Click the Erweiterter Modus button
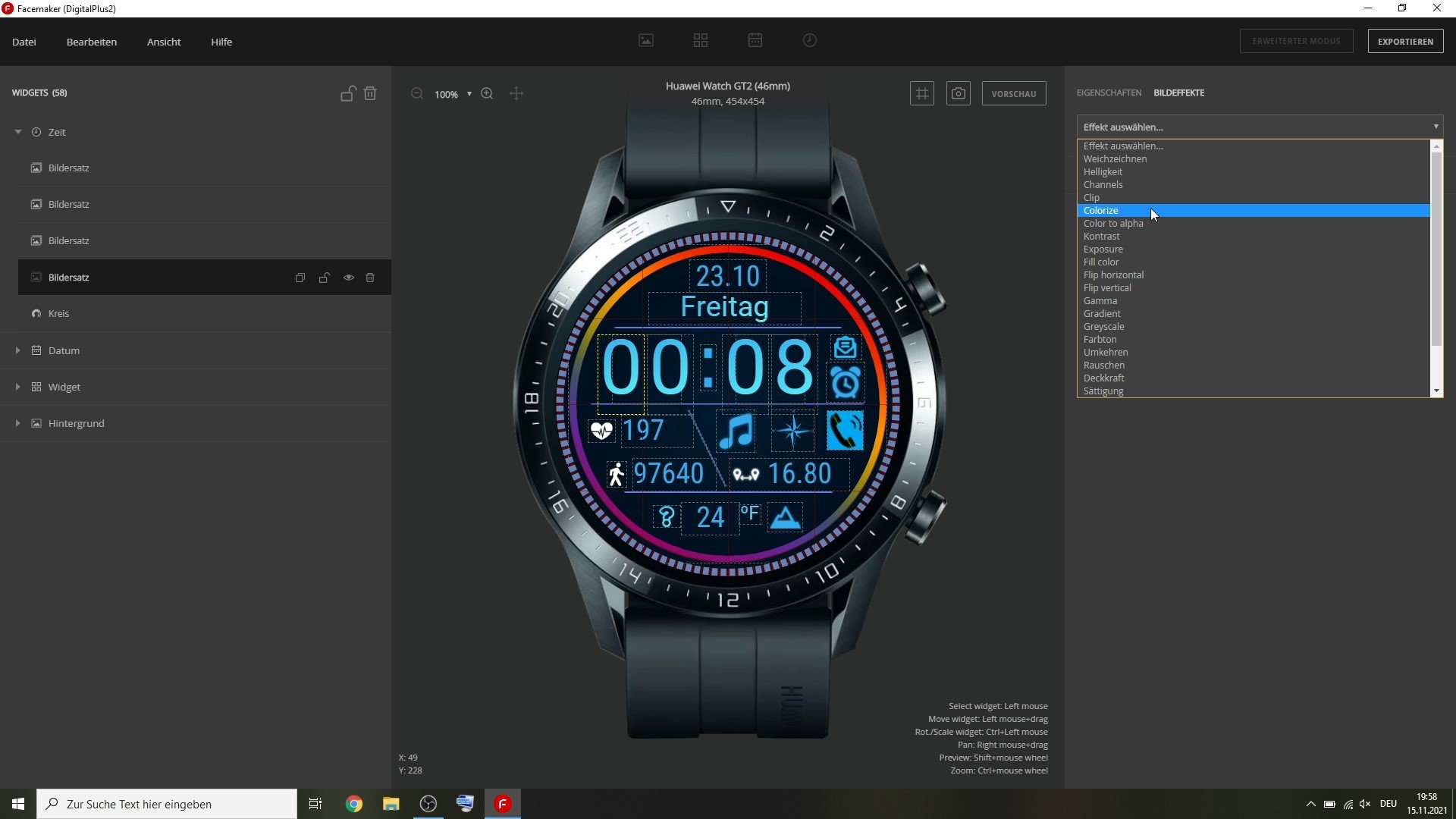The image size is (1456, 819). (x=1296, y=41)
